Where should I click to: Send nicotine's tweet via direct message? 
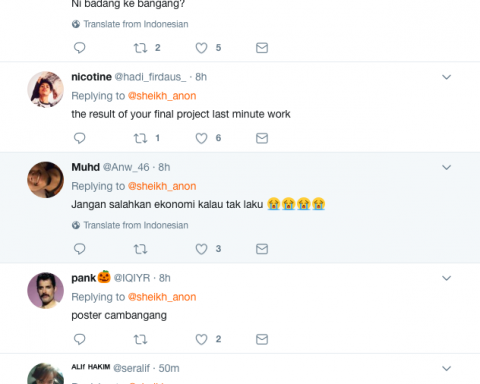[x=262, y=138]
